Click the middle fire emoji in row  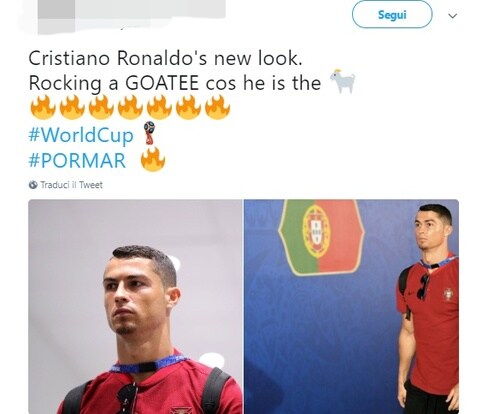tap(130, 107)
